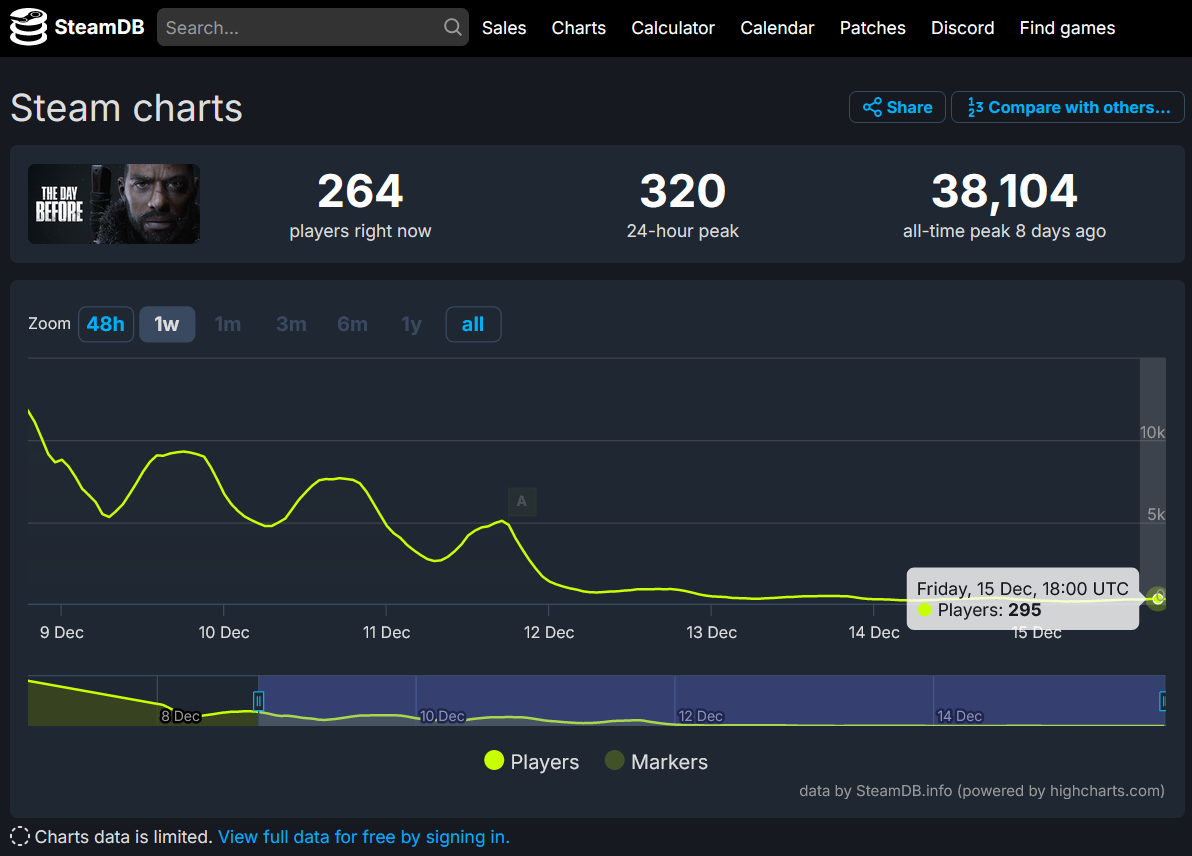The height and width of the screenshot is (856, 1192).
Task: Click View full data by signing in
Action: pyautogui.click(x=363, y=837)
